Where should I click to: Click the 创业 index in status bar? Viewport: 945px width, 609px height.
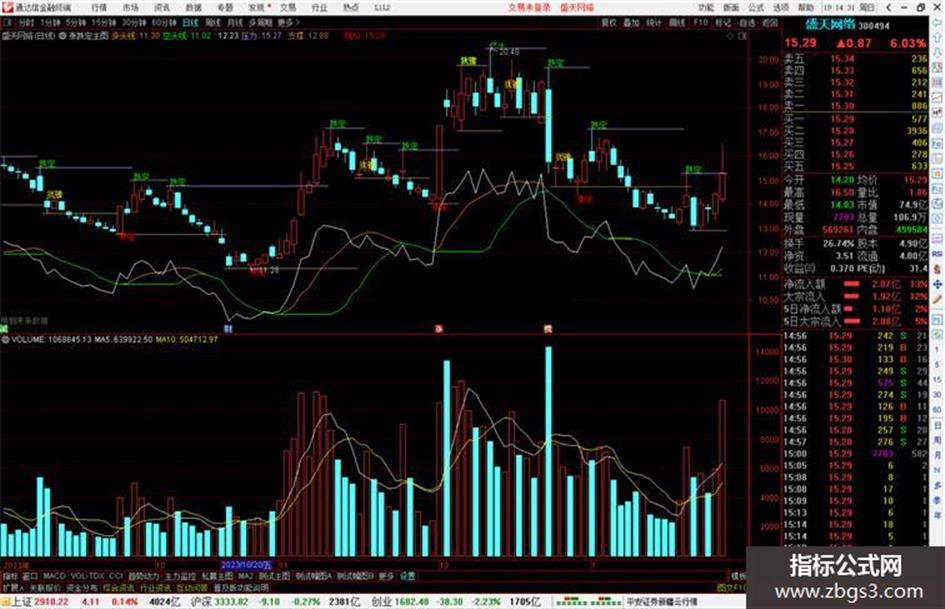(x=380, y=602)
